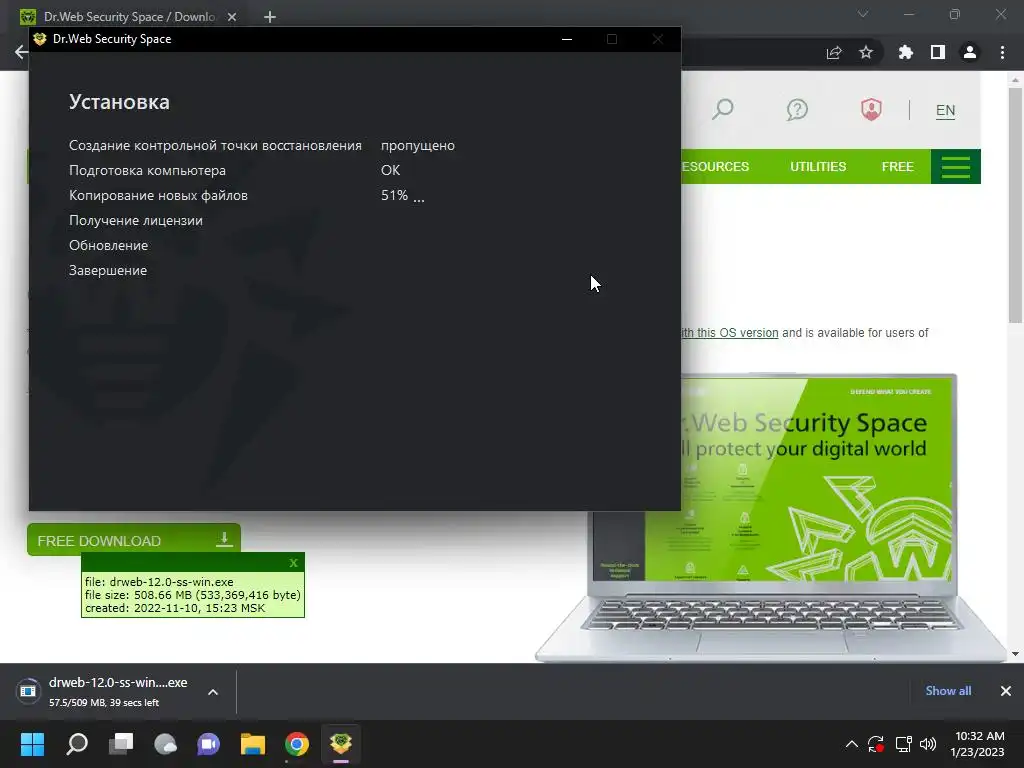1024x768 pixels.
Task: Open the tab search chevron in Chrome
Action: pos(863,14)
